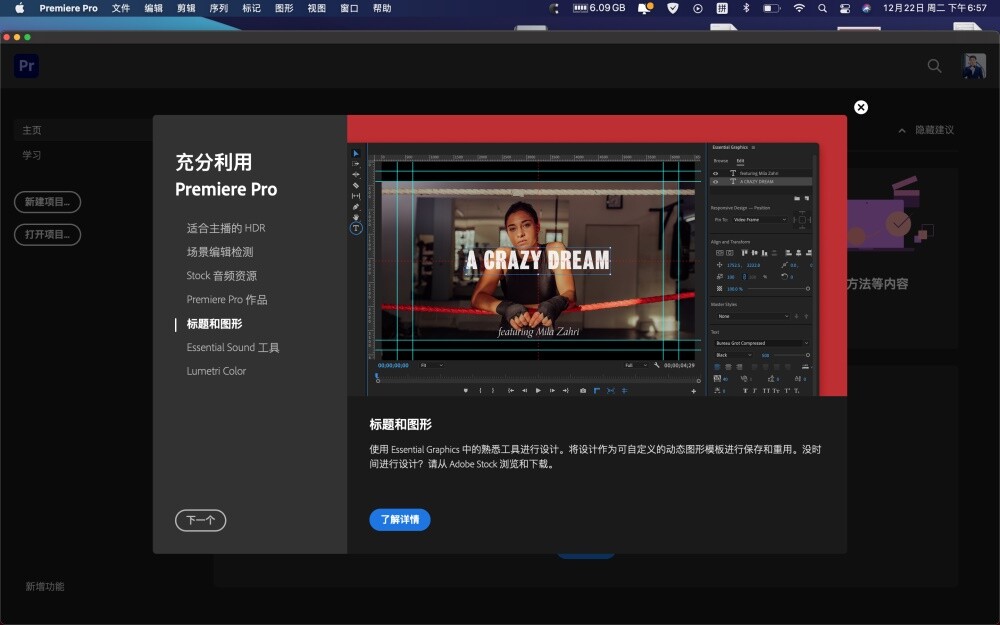
Task: Click the blue 了解详情 button
Action: 400,519
